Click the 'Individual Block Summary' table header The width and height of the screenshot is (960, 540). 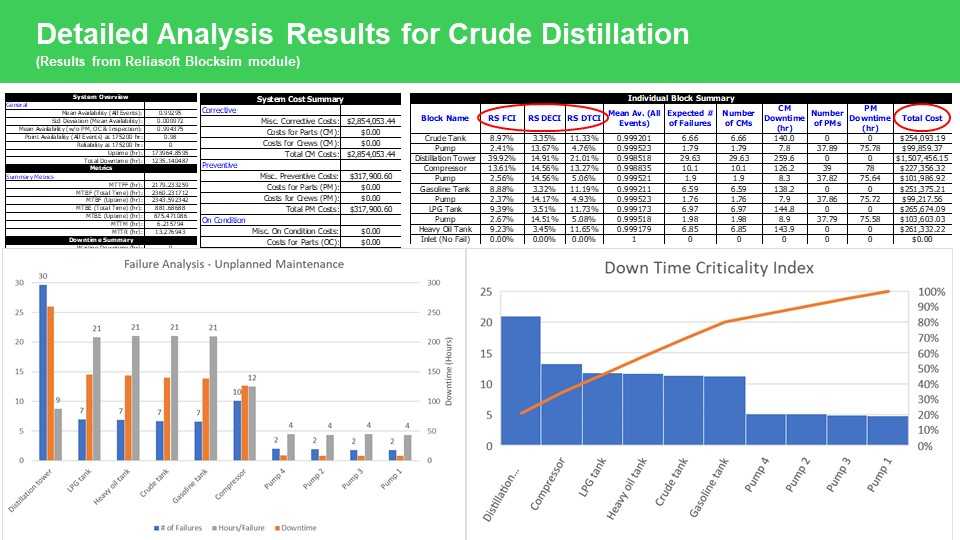click(682, 98)
